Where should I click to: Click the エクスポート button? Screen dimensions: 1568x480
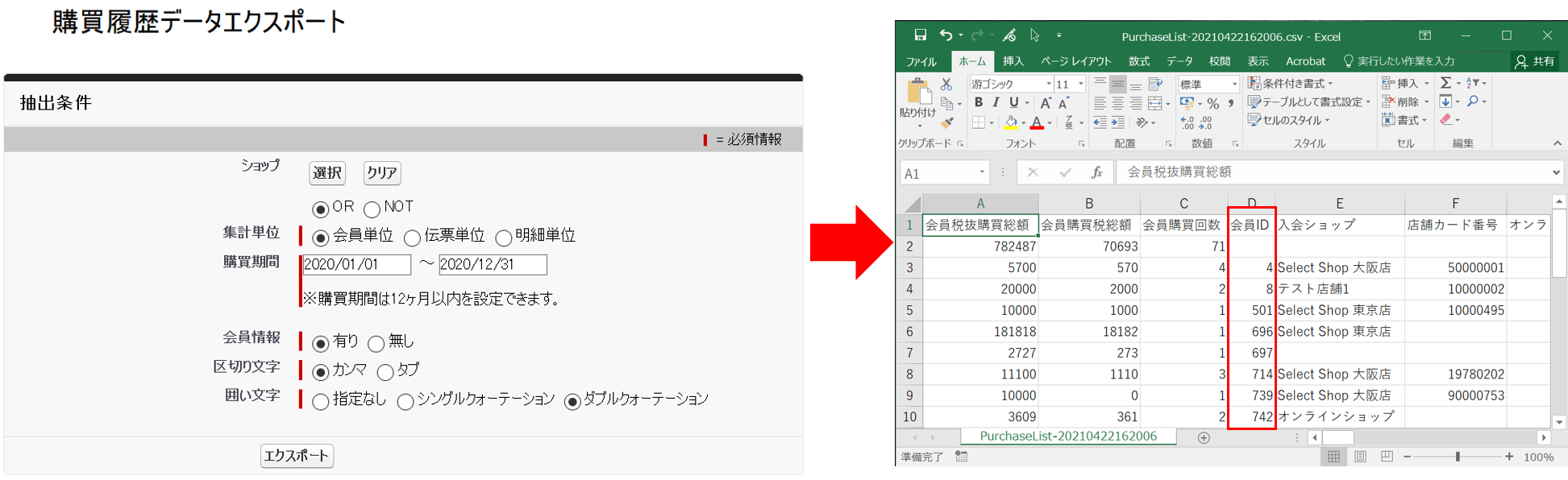click(x=297, y=456)
